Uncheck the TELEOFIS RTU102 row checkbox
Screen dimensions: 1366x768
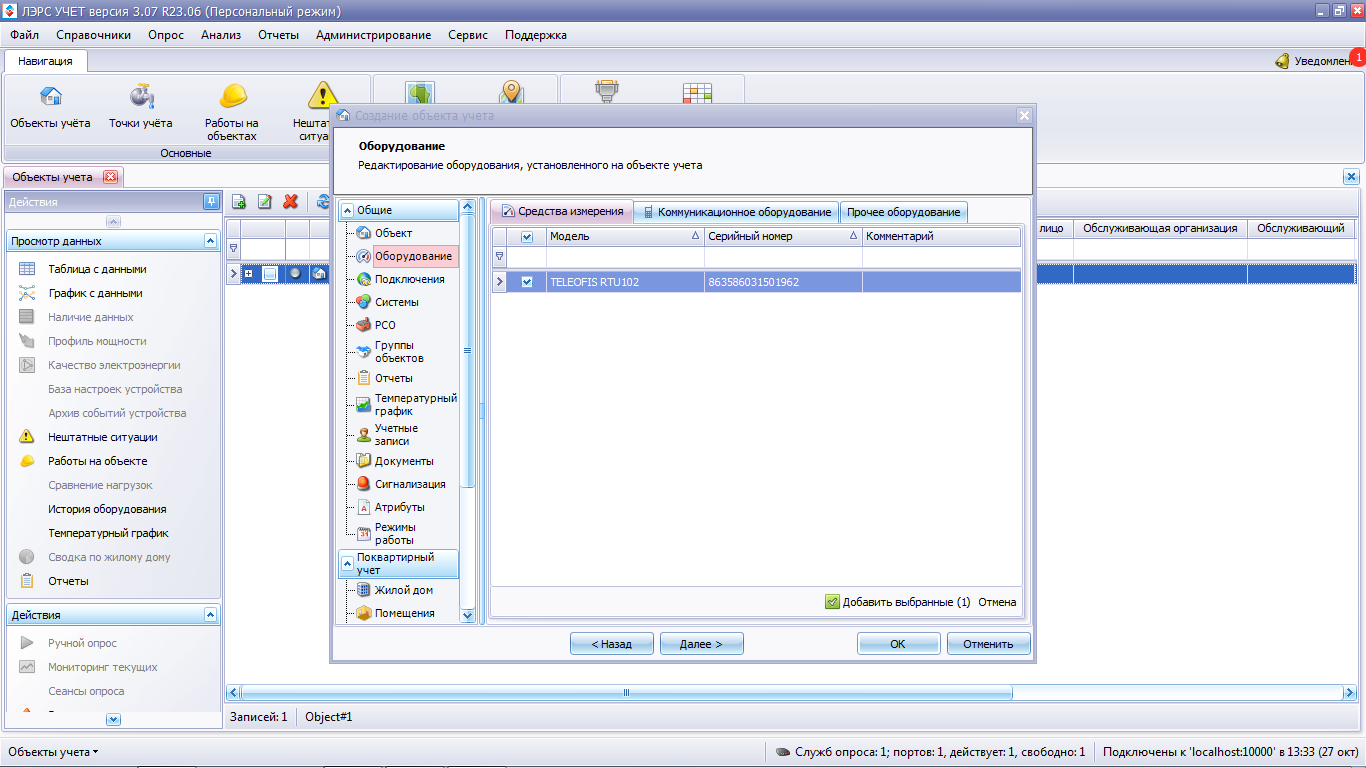527,282
